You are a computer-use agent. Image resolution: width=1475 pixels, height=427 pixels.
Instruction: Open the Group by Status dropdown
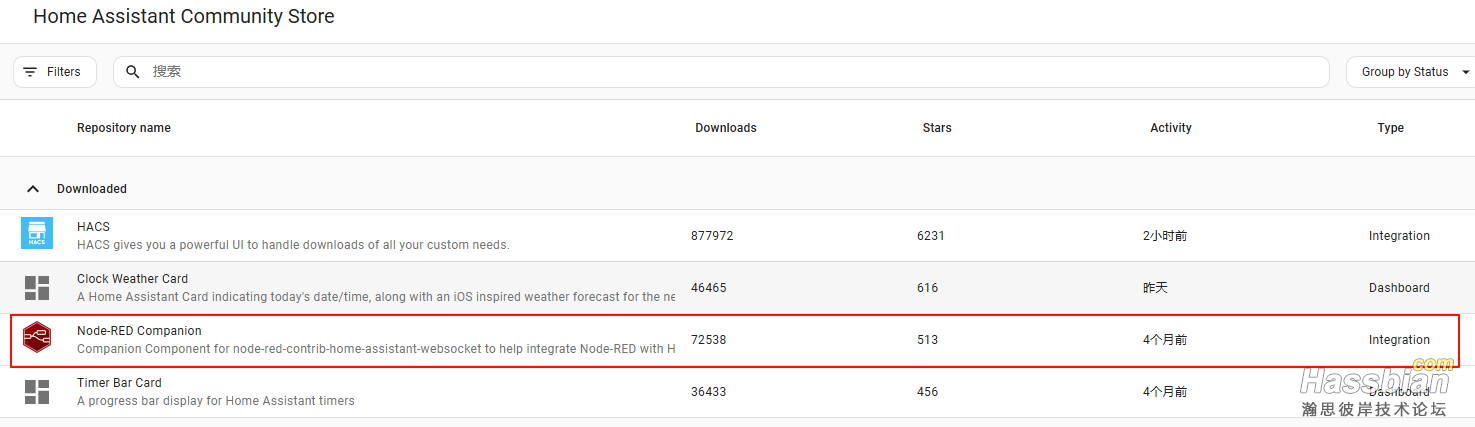tap(1411, 72)
